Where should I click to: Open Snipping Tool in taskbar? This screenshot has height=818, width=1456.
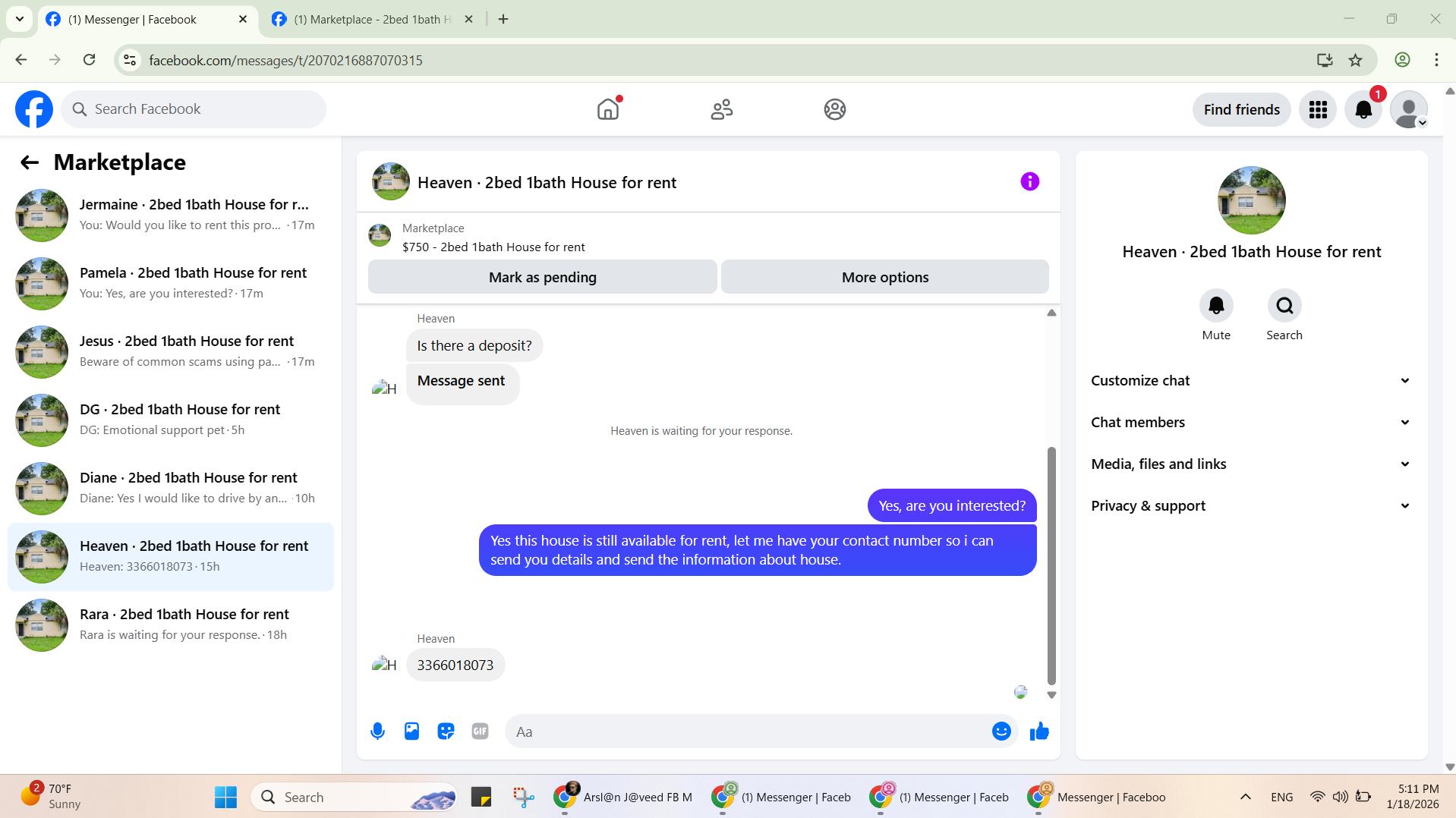pyautogui.click(x=523, y=797)
